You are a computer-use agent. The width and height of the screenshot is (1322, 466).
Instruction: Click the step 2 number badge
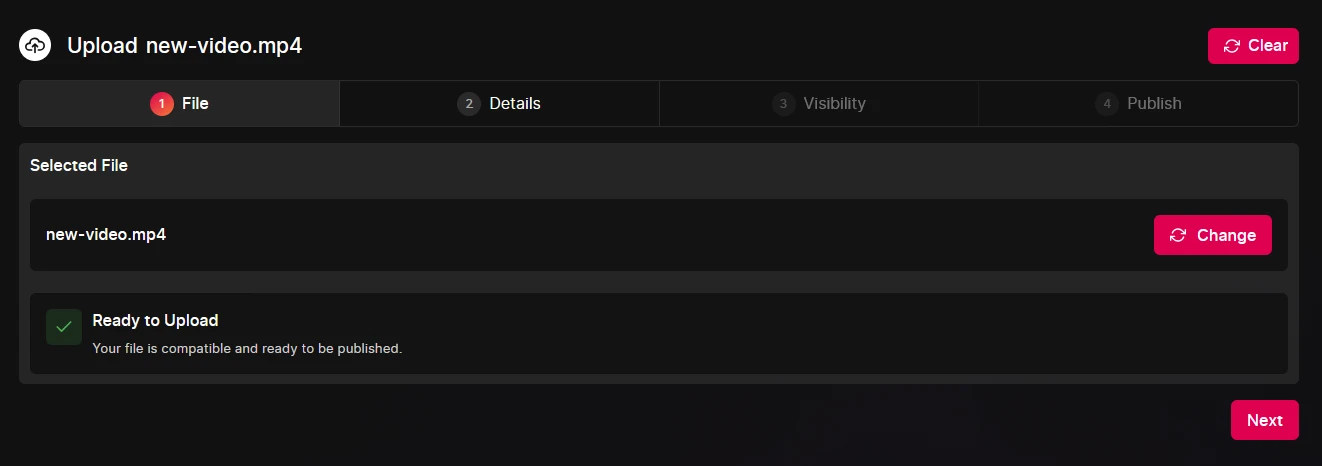coord(469,103)
